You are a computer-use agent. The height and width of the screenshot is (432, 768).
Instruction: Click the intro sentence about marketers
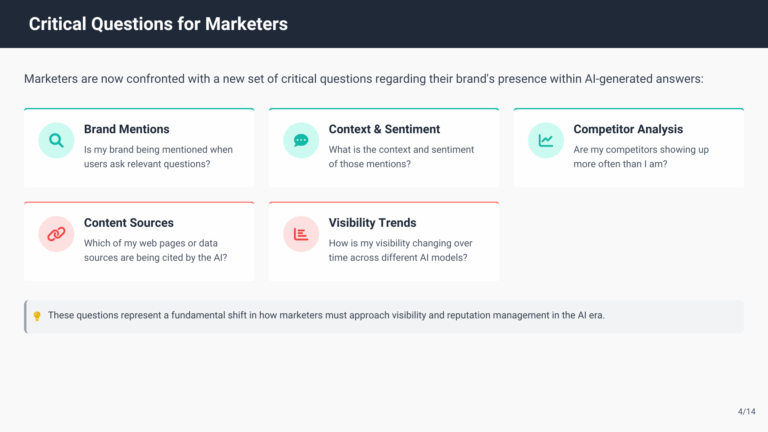[x=364, y=79]
